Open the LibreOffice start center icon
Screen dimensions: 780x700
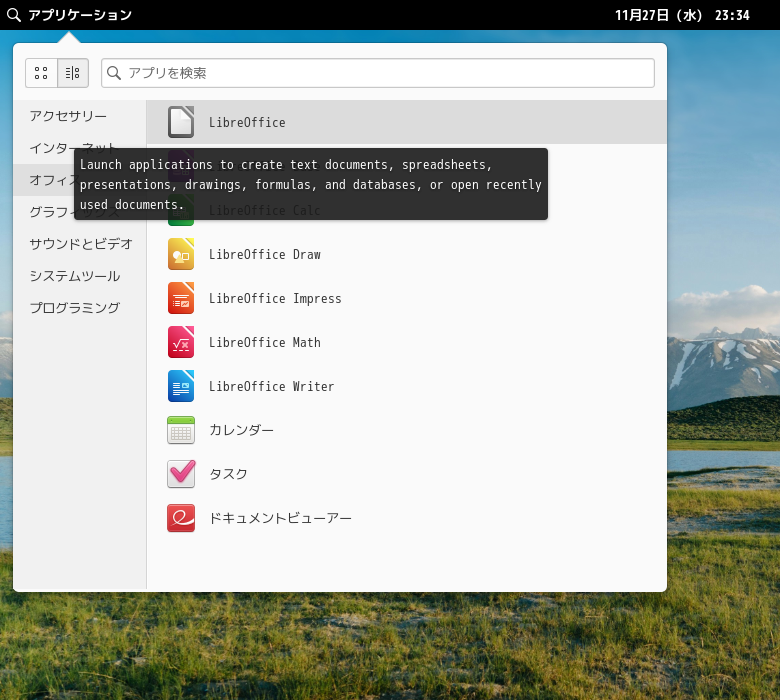pyautogui.click(x=181, y=122)
